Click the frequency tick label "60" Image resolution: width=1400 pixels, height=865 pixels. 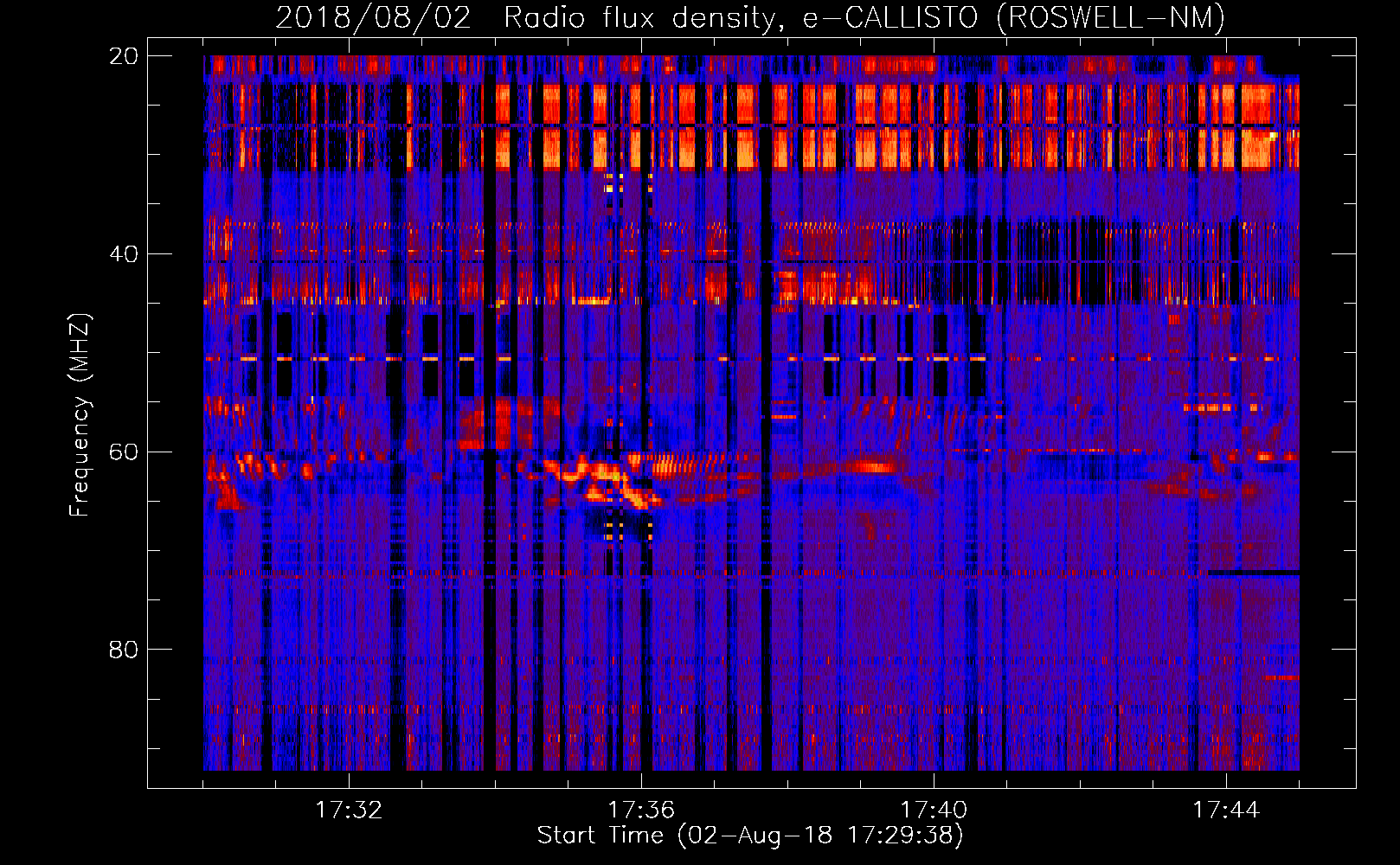(123, 452)
